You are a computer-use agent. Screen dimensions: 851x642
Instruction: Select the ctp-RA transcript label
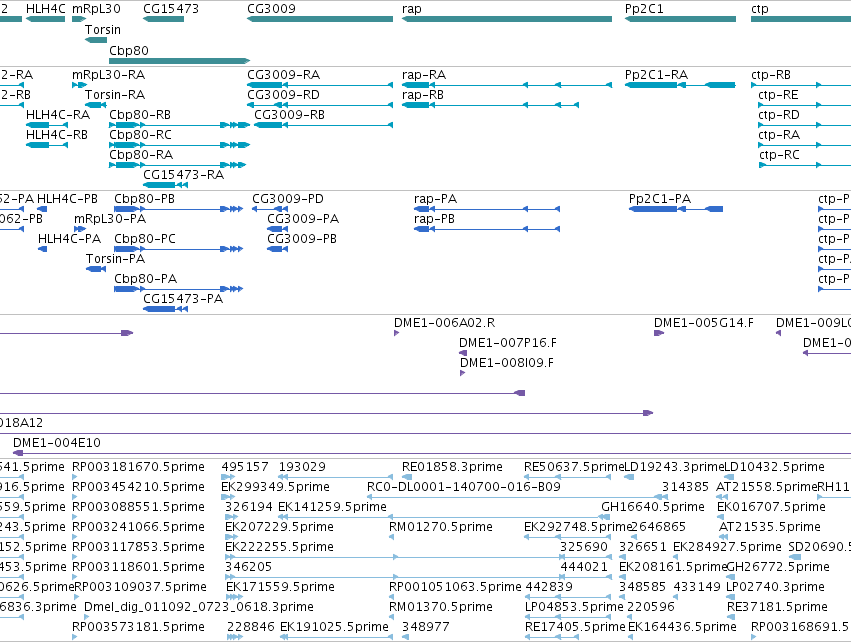[x=779, y=135]
